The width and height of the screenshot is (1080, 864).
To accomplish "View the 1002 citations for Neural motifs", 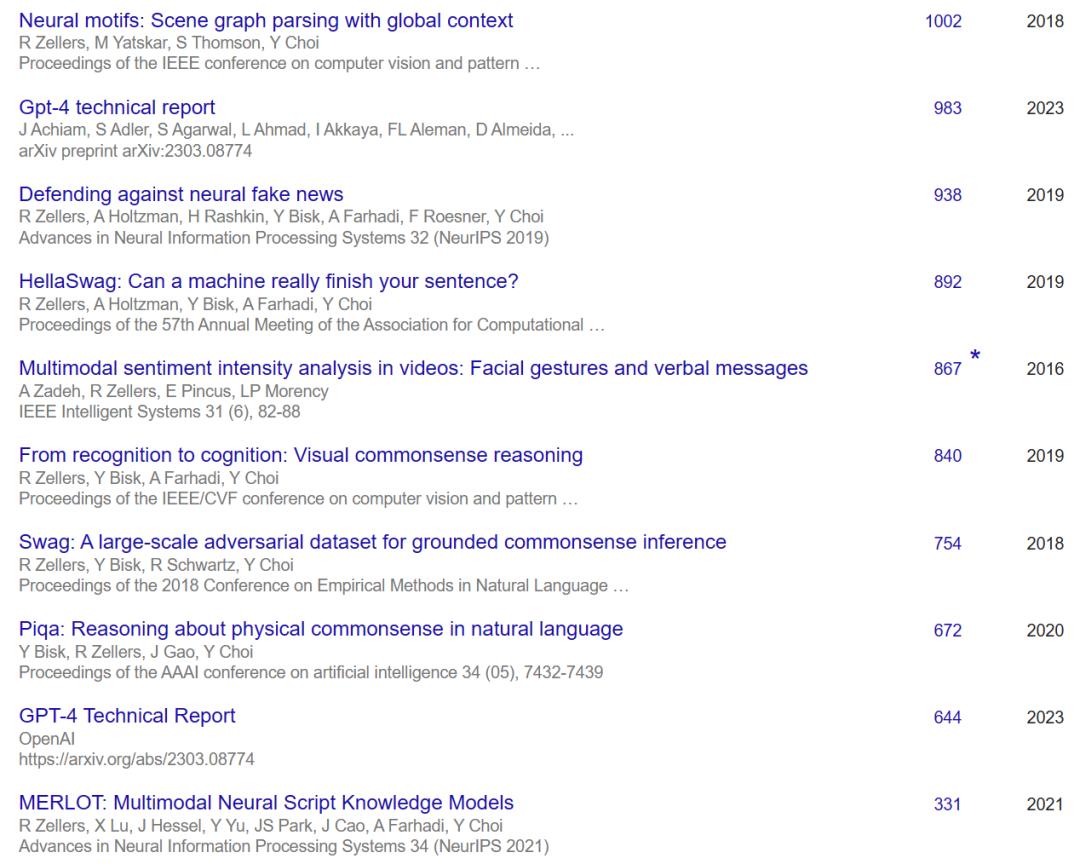I will click(x=943, y=21).
